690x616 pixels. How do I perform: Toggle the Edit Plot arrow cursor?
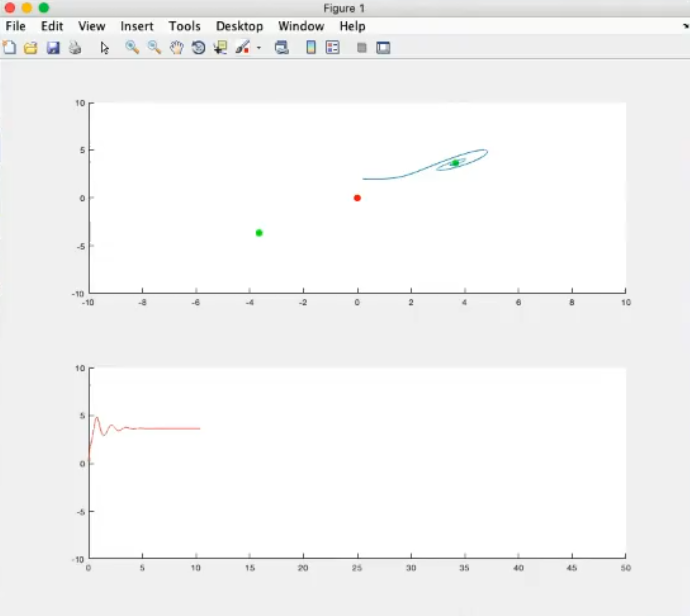104,47
